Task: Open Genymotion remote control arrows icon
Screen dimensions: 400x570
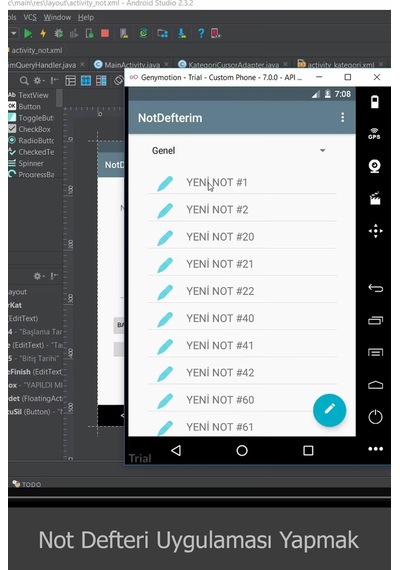Action: pos(375,231)
